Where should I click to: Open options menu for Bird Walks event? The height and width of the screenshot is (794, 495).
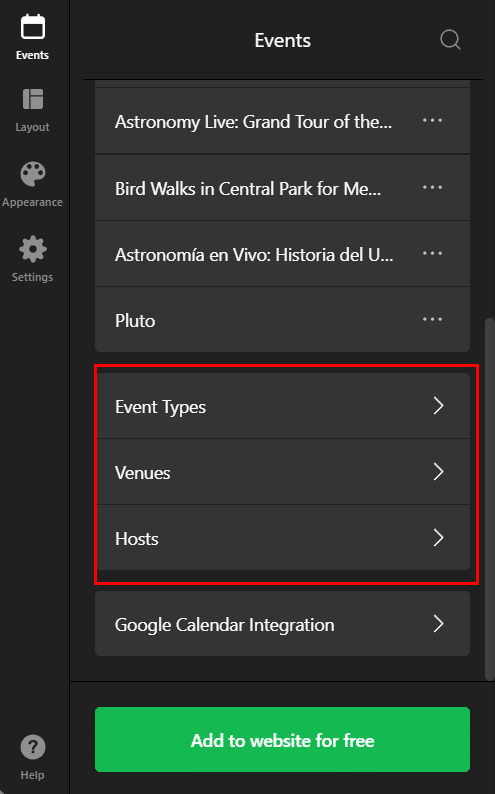point(432,187)
